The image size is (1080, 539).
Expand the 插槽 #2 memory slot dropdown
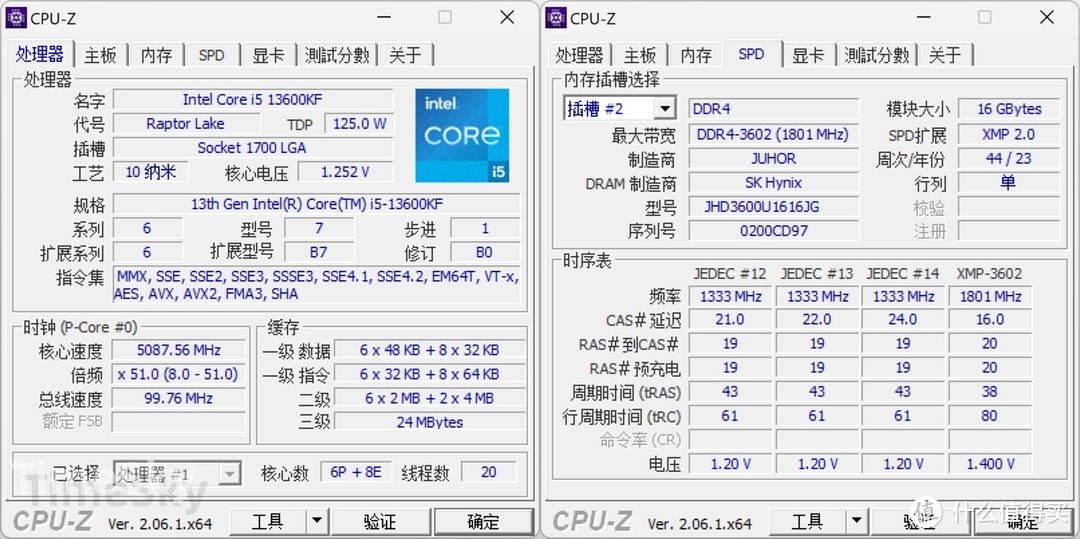pyautogui.click(x=665, y=109)
